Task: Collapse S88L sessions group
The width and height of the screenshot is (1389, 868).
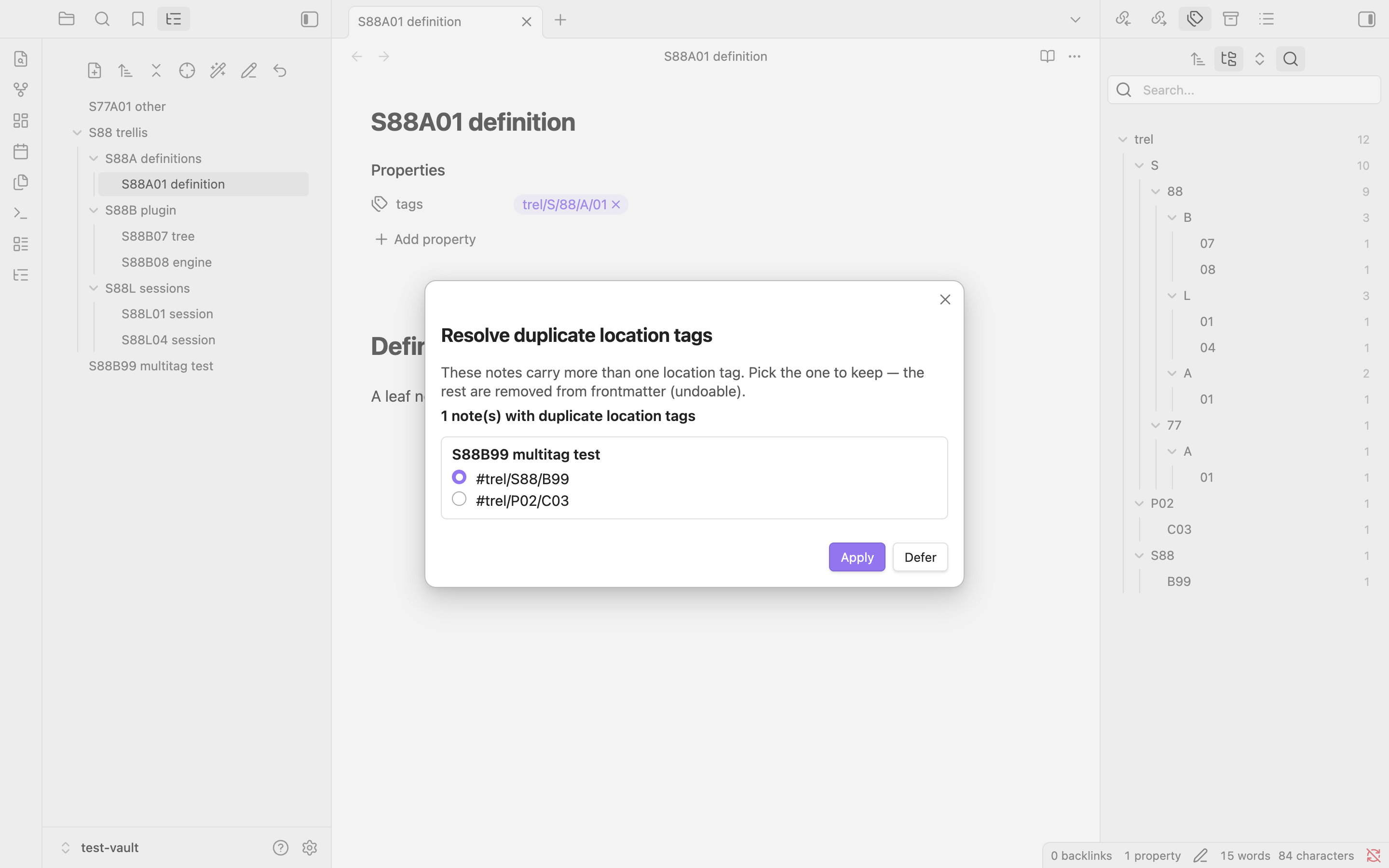Action: pyautogui.click(x=94, y=288)
